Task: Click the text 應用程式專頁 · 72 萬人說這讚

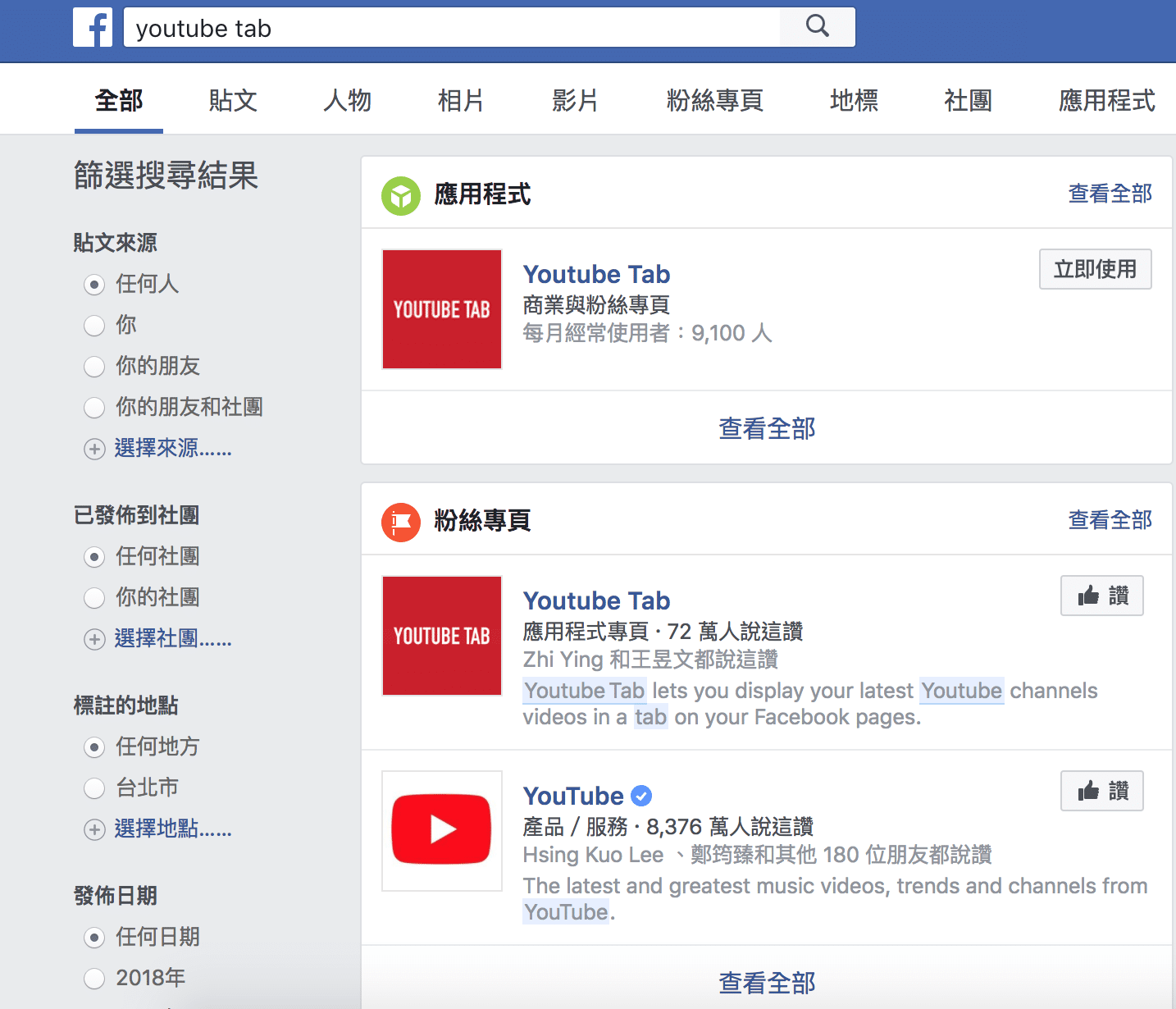Action: (663, 632)
